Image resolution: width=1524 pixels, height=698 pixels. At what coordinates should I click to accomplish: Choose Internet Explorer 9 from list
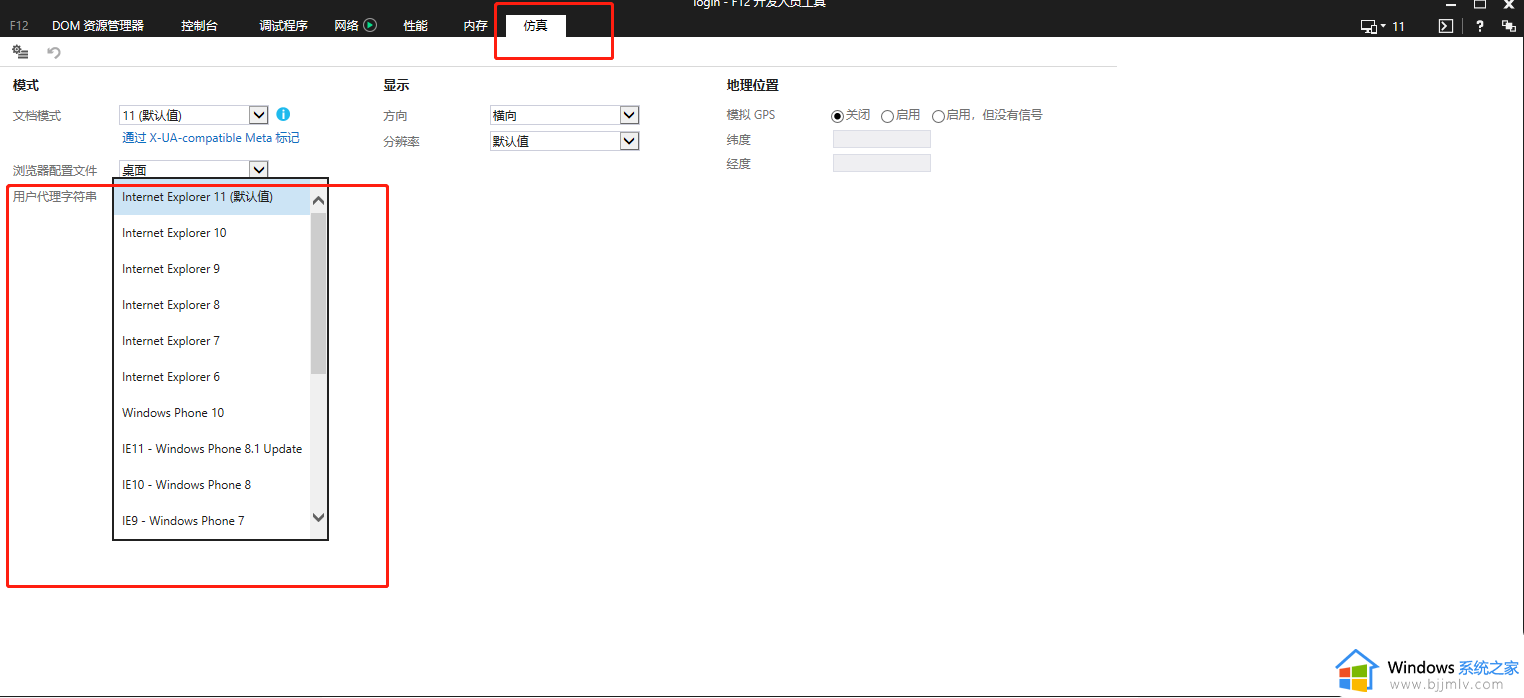[x=212, y=269]
